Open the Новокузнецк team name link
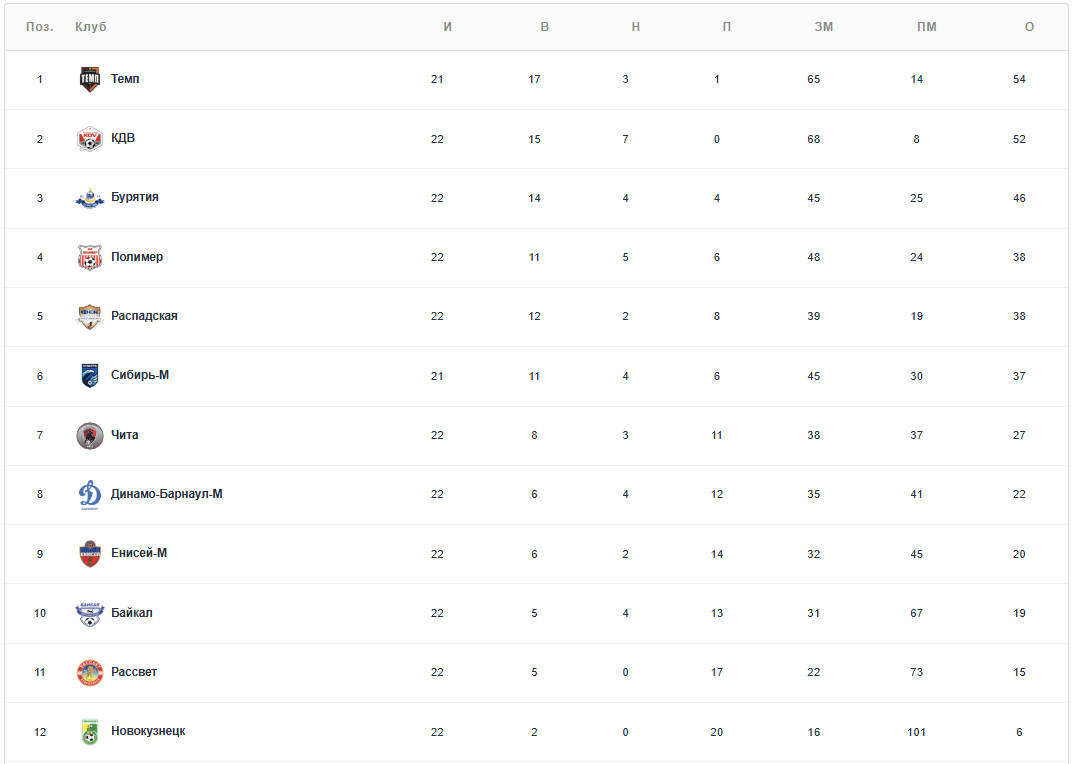Viewport: 1074px width, 764px height. click(x=148, y=731)
